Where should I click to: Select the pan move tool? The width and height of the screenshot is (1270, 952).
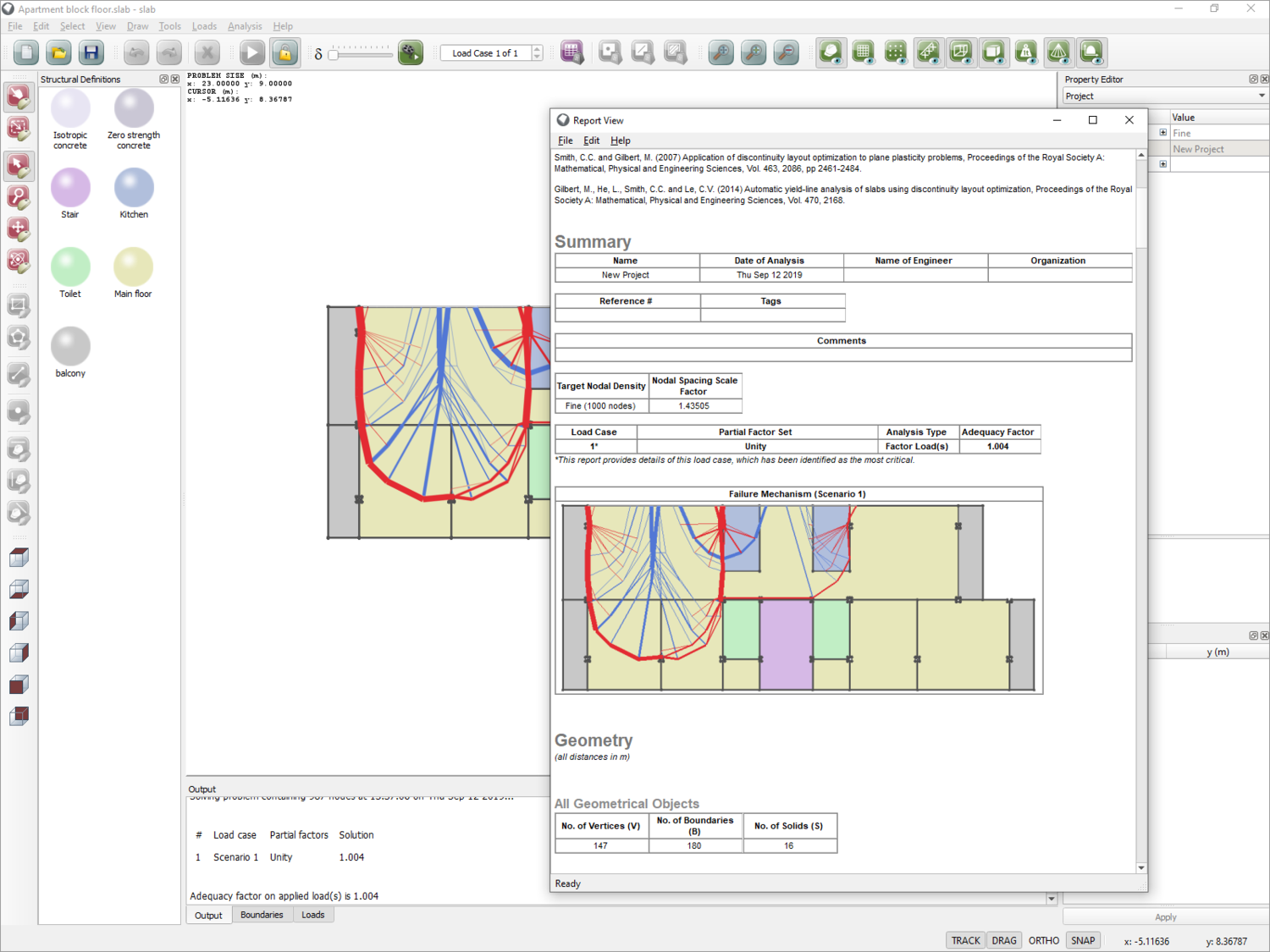pos(19,228)
